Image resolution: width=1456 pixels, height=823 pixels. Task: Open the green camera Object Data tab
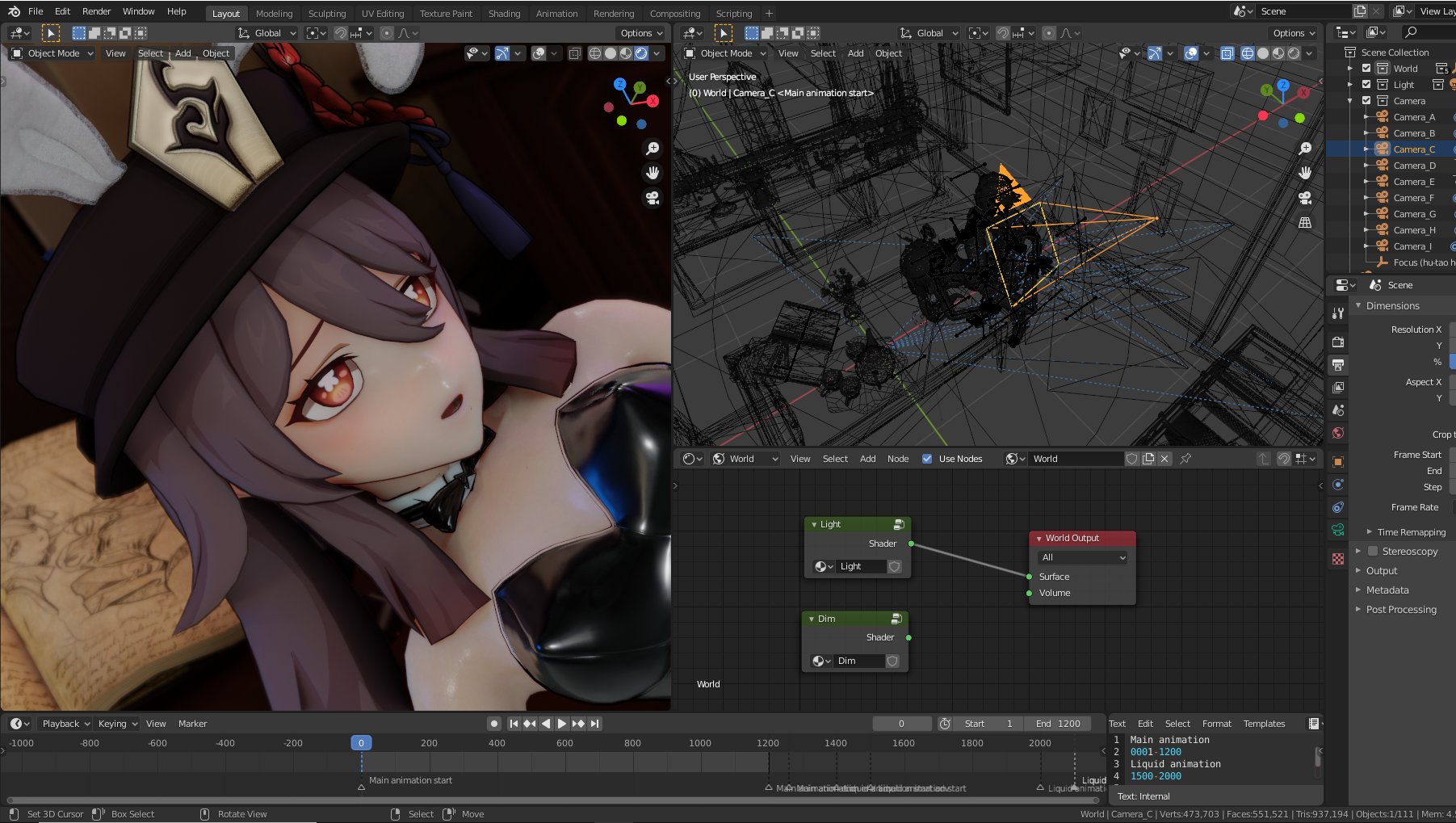(x=1338, y=530)
